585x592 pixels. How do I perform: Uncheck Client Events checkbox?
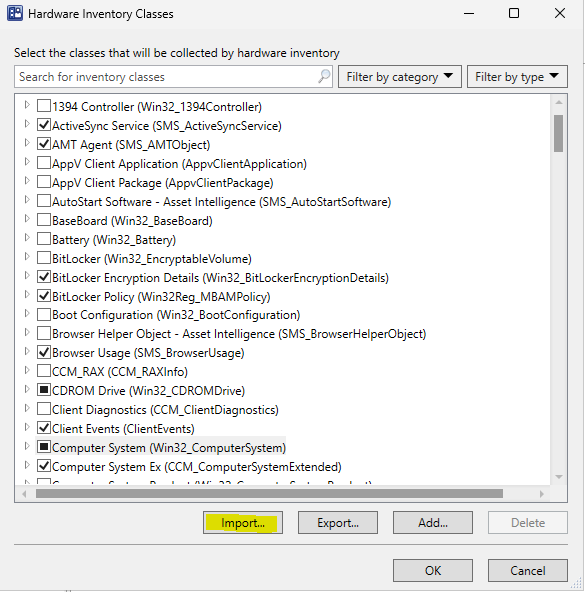[x=44, y=428]
